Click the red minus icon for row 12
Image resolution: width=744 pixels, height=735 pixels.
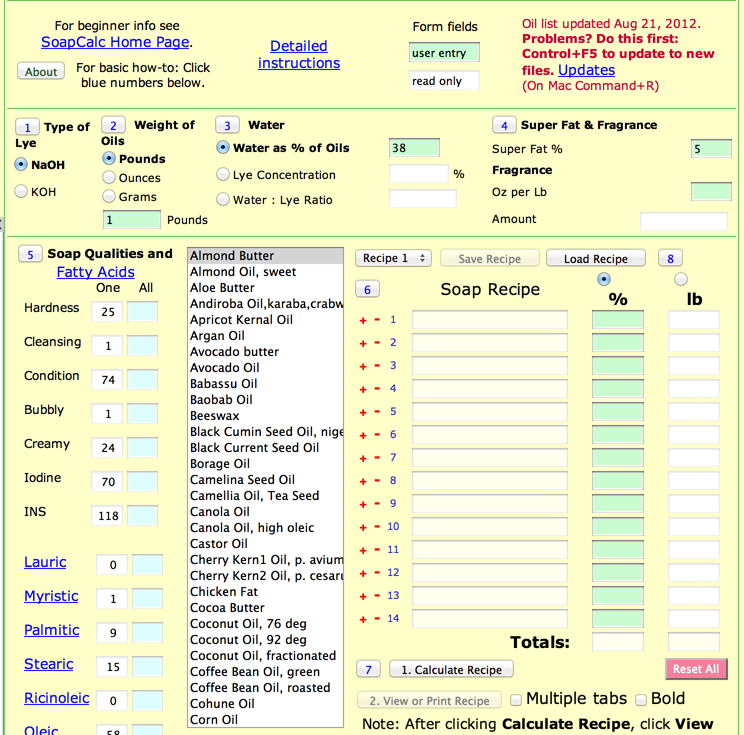point(377,573)
